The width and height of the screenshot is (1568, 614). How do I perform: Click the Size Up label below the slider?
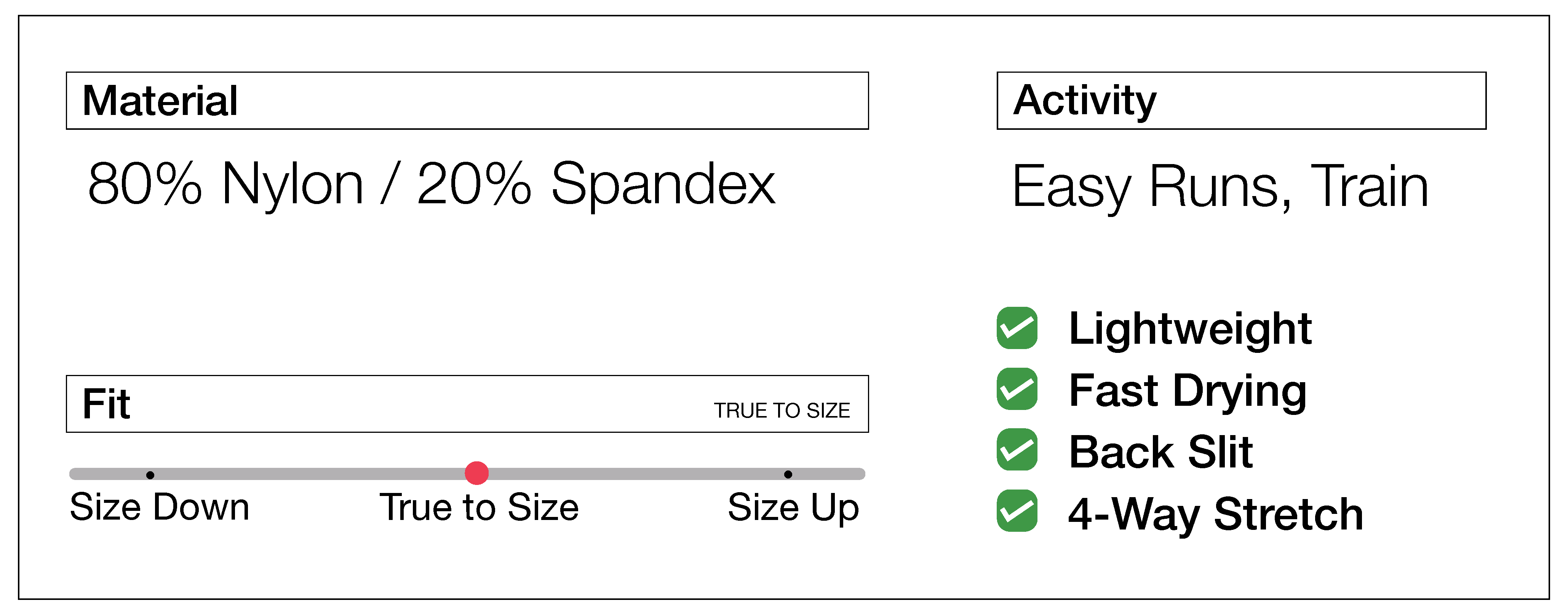pos(793,507)
